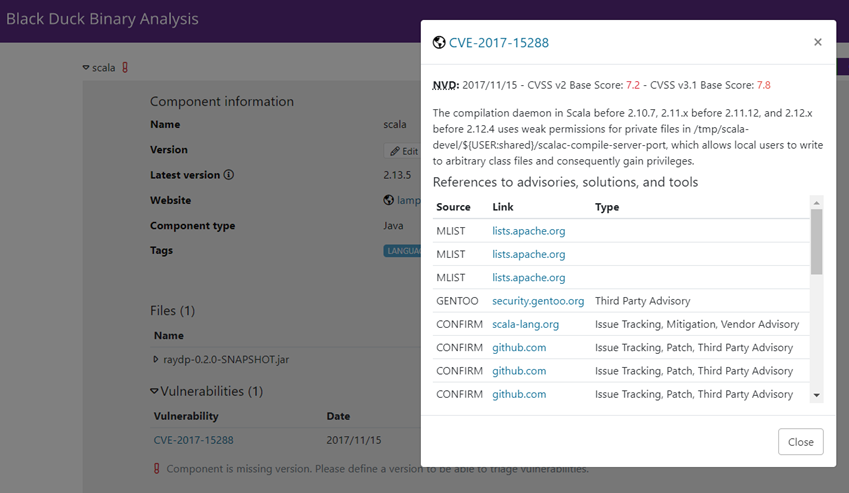Click the Java component type value
Screen dimensions: 849x493
click(393, 226)
